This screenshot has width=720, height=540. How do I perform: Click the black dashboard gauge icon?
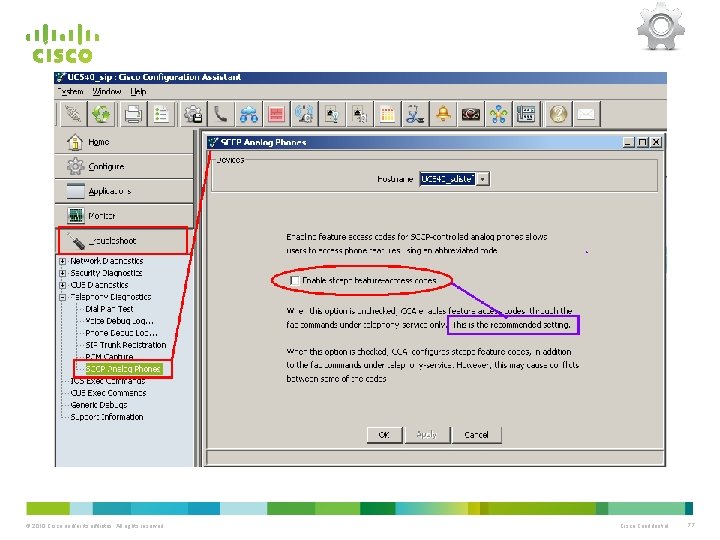pos(471,114)
